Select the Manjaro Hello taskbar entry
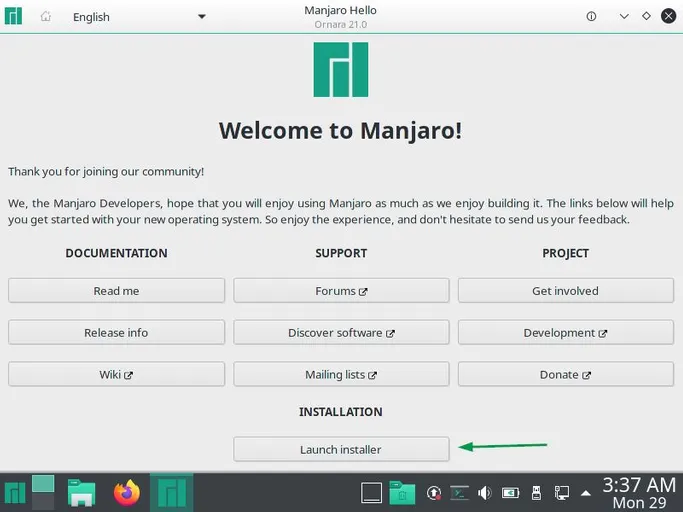 click(171, 493)
